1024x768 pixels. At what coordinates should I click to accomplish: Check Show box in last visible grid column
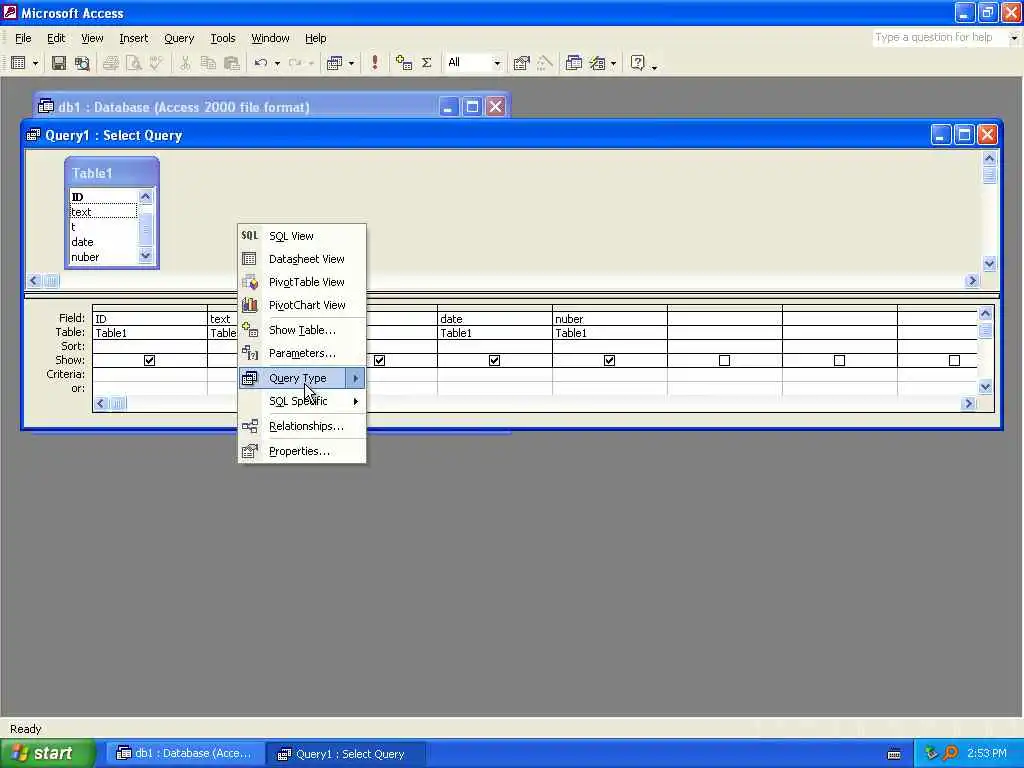coord(954,360)
